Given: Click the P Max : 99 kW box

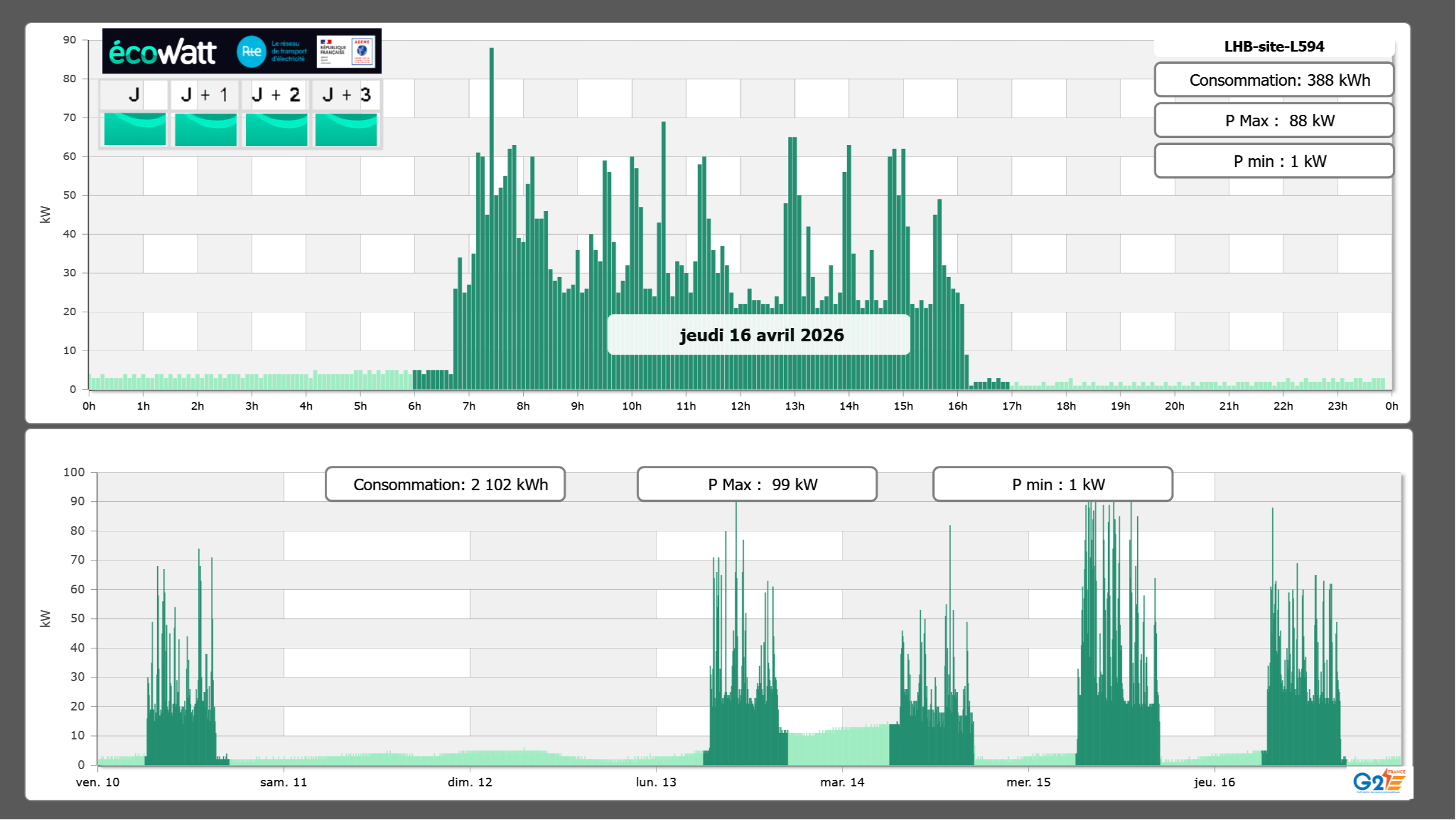Looking at the screenshot, I should (757, 484).
